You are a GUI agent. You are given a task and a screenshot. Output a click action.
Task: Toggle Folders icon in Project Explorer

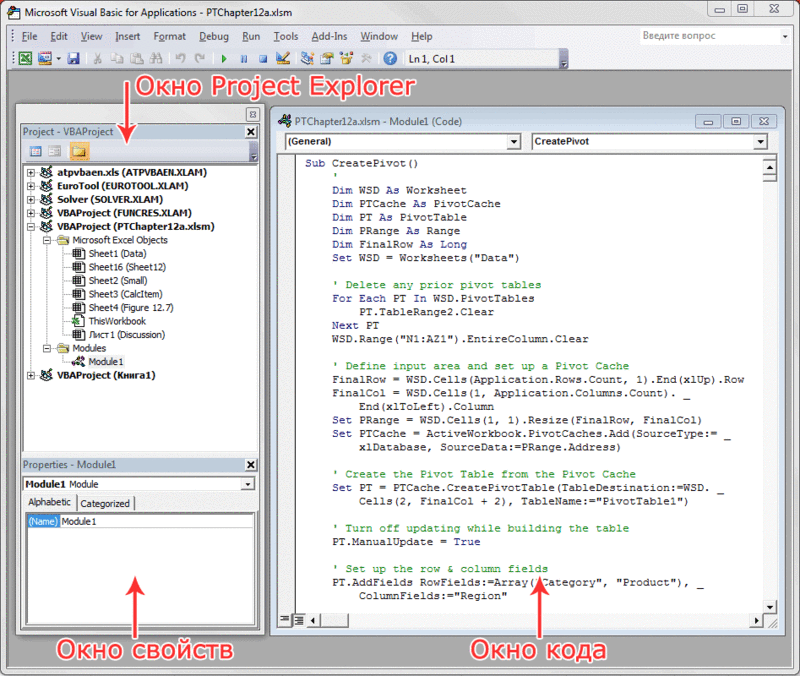[x=79, y=151]
